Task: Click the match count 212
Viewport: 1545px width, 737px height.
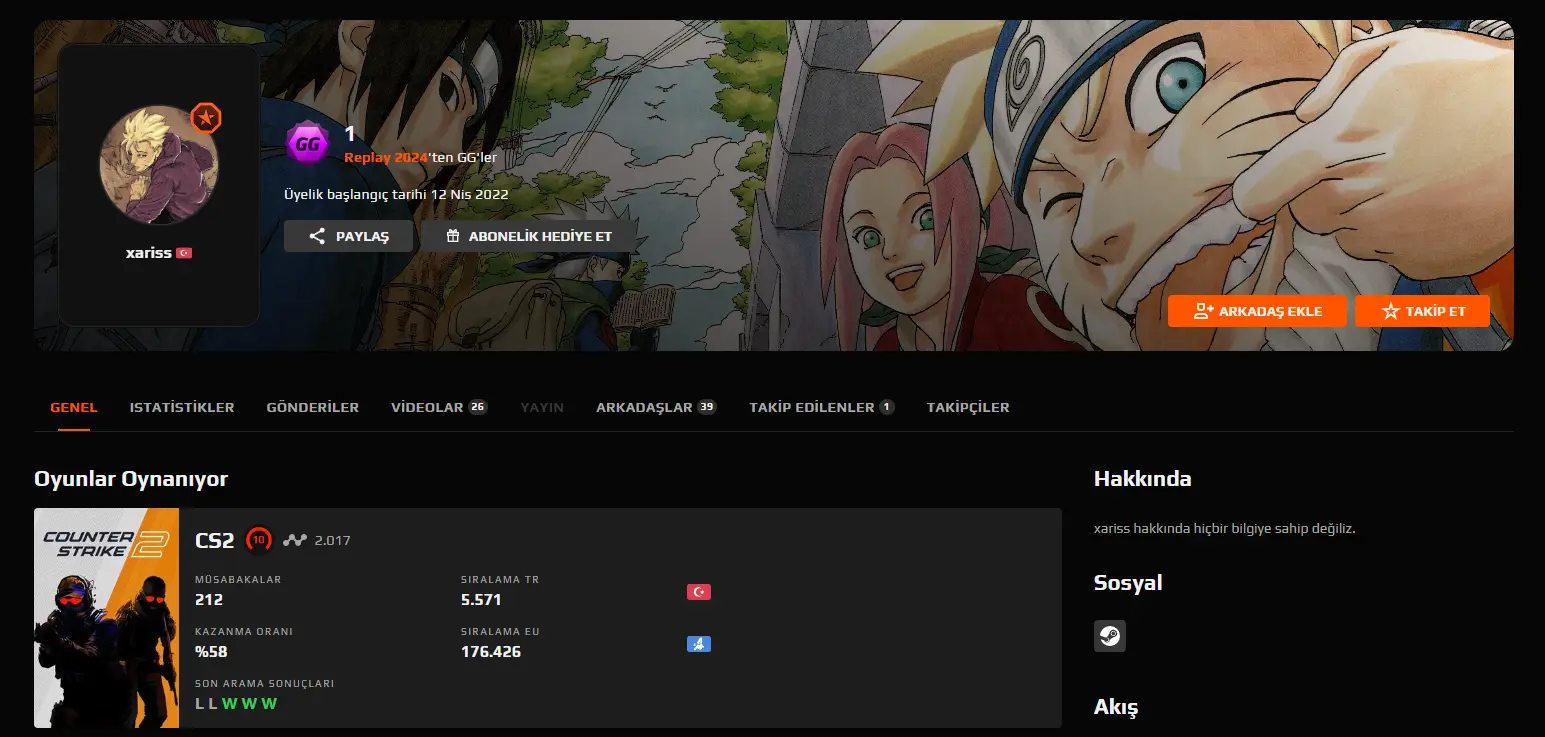Action: [209, 600]
